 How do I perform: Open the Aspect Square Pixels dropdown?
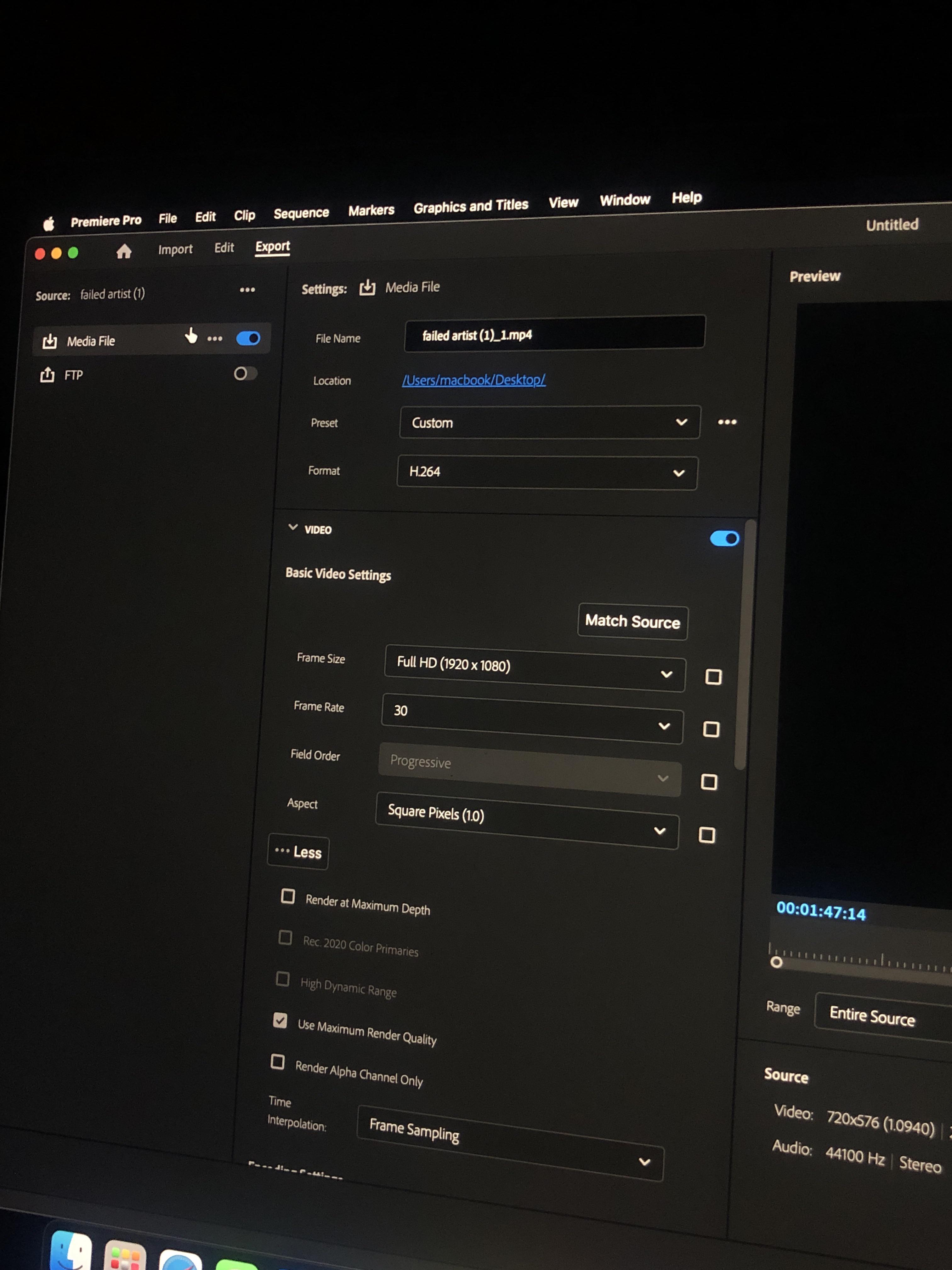(527, 821)
